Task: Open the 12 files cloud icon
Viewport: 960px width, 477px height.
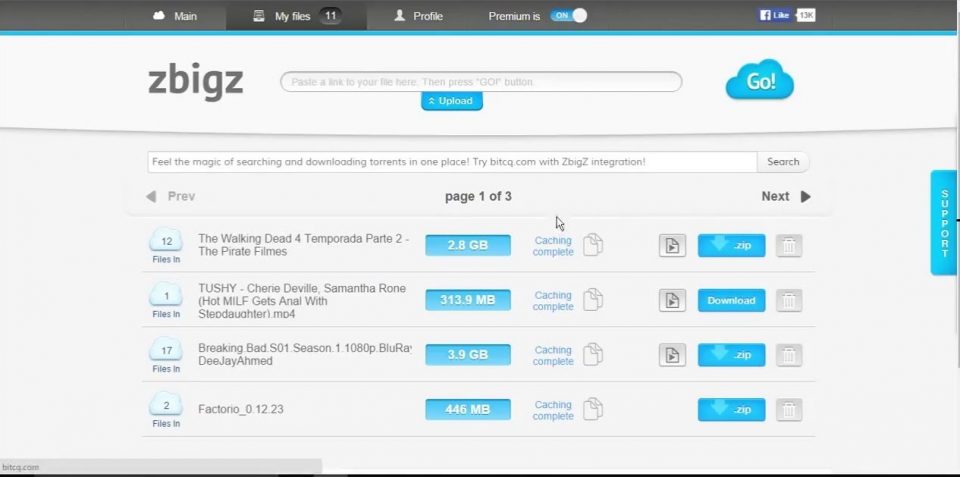Action: pyautogui.click(x=167, y=241)
